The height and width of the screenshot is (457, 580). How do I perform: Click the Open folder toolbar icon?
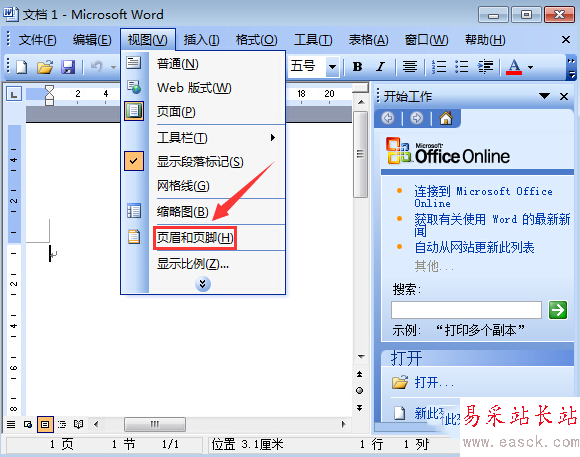click(45, 67)
